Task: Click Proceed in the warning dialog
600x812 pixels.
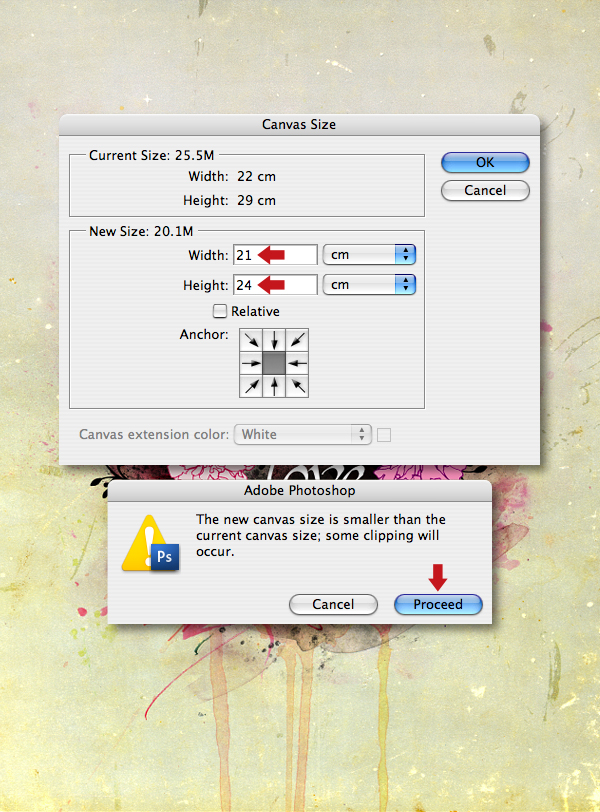Action: pyautogui.click(x=438, y=604)
